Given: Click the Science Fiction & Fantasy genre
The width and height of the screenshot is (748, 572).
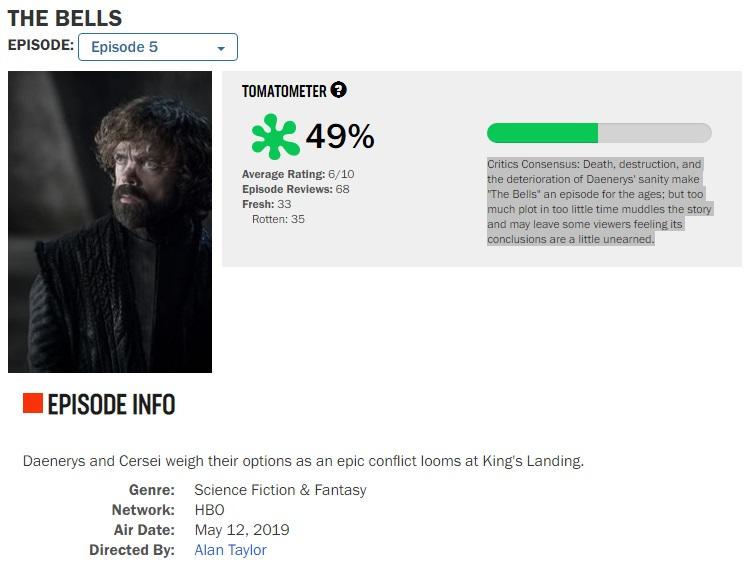Looking at the screenshot, I should [x=280, y=490].
